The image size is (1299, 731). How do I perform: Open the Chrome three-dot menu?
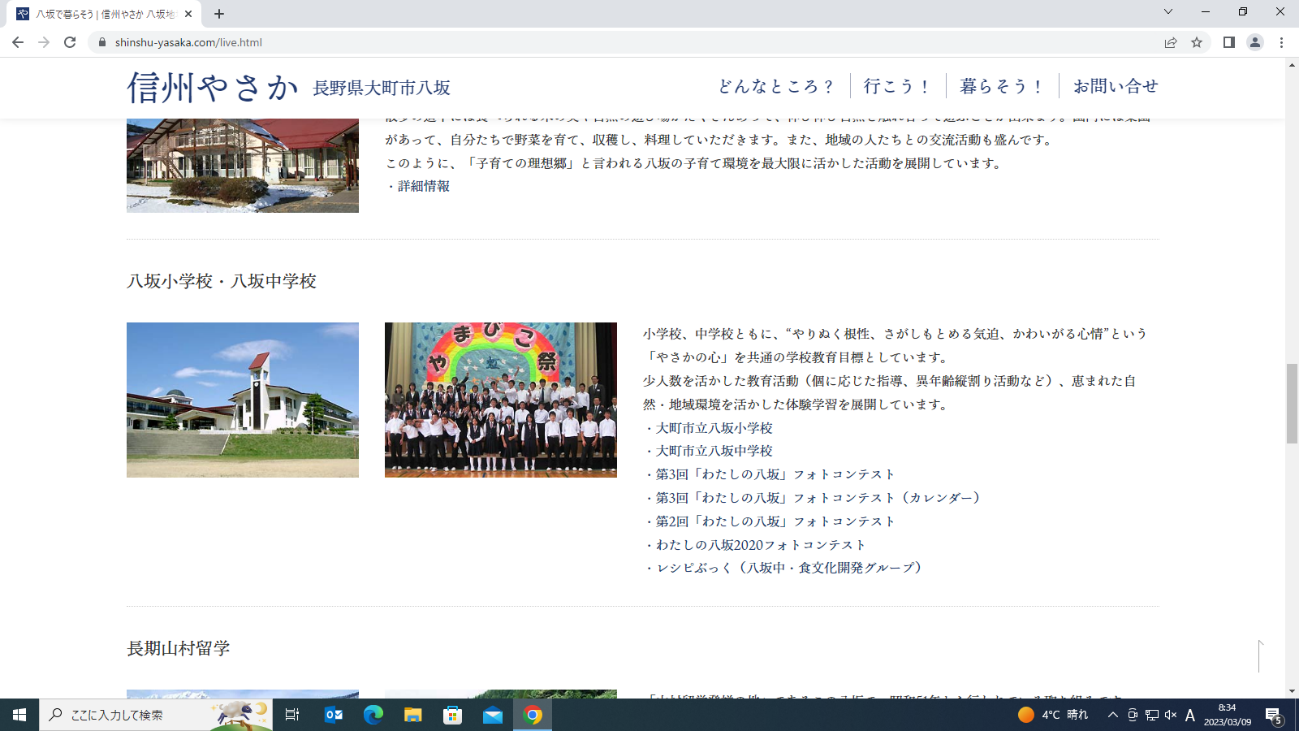(x=1281, y=42)
